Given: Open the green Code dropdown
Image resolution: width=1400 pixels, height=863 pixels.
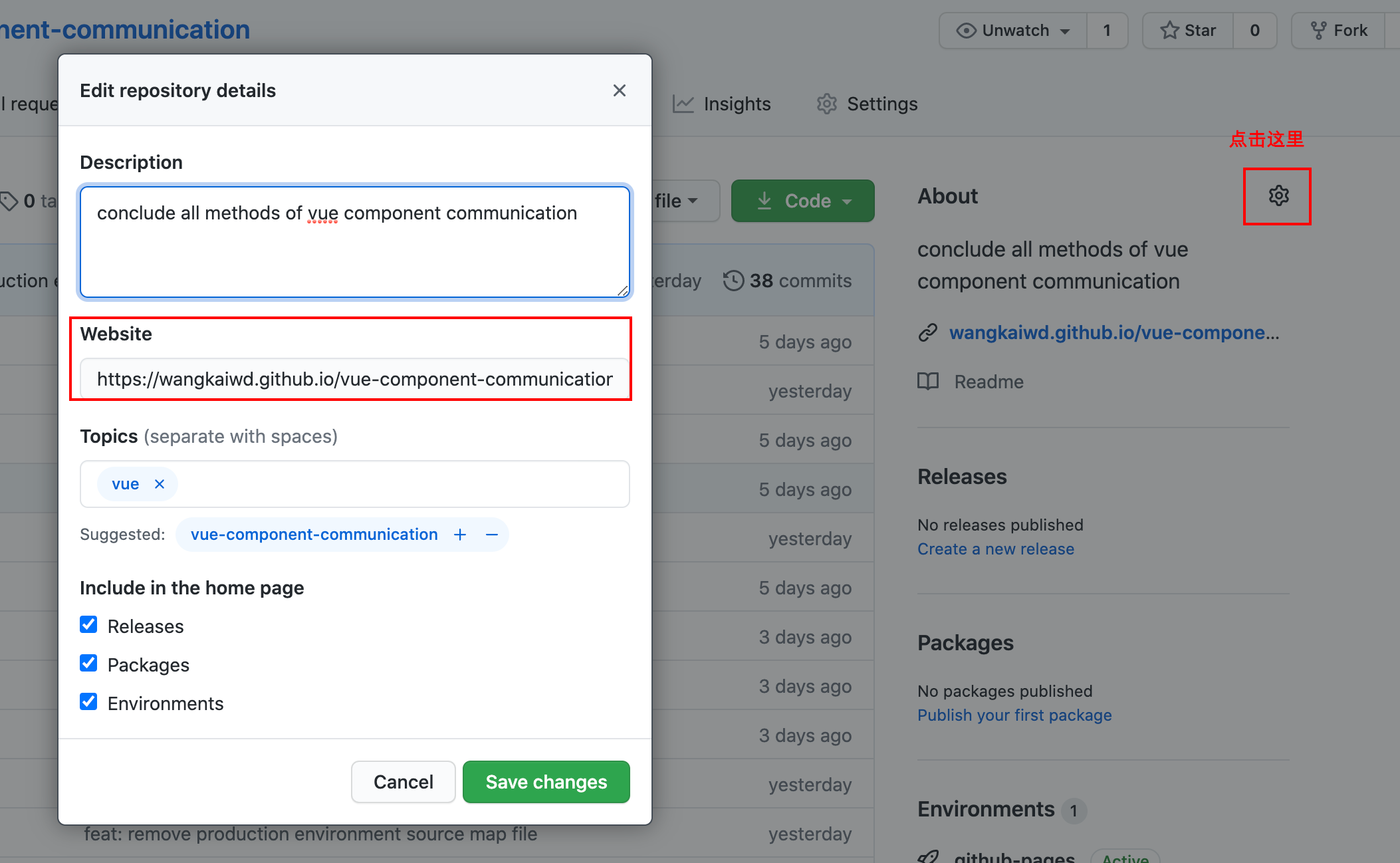Looking at the screenshot, I should click(803, 201).
